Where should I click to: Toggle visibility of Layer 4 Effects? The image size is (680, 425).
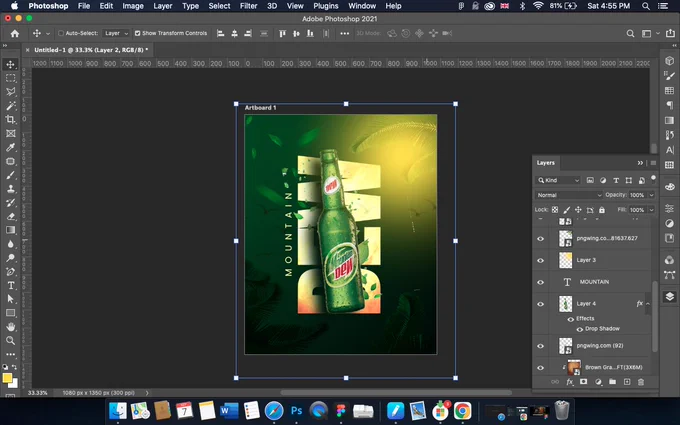tap(571, 319)
